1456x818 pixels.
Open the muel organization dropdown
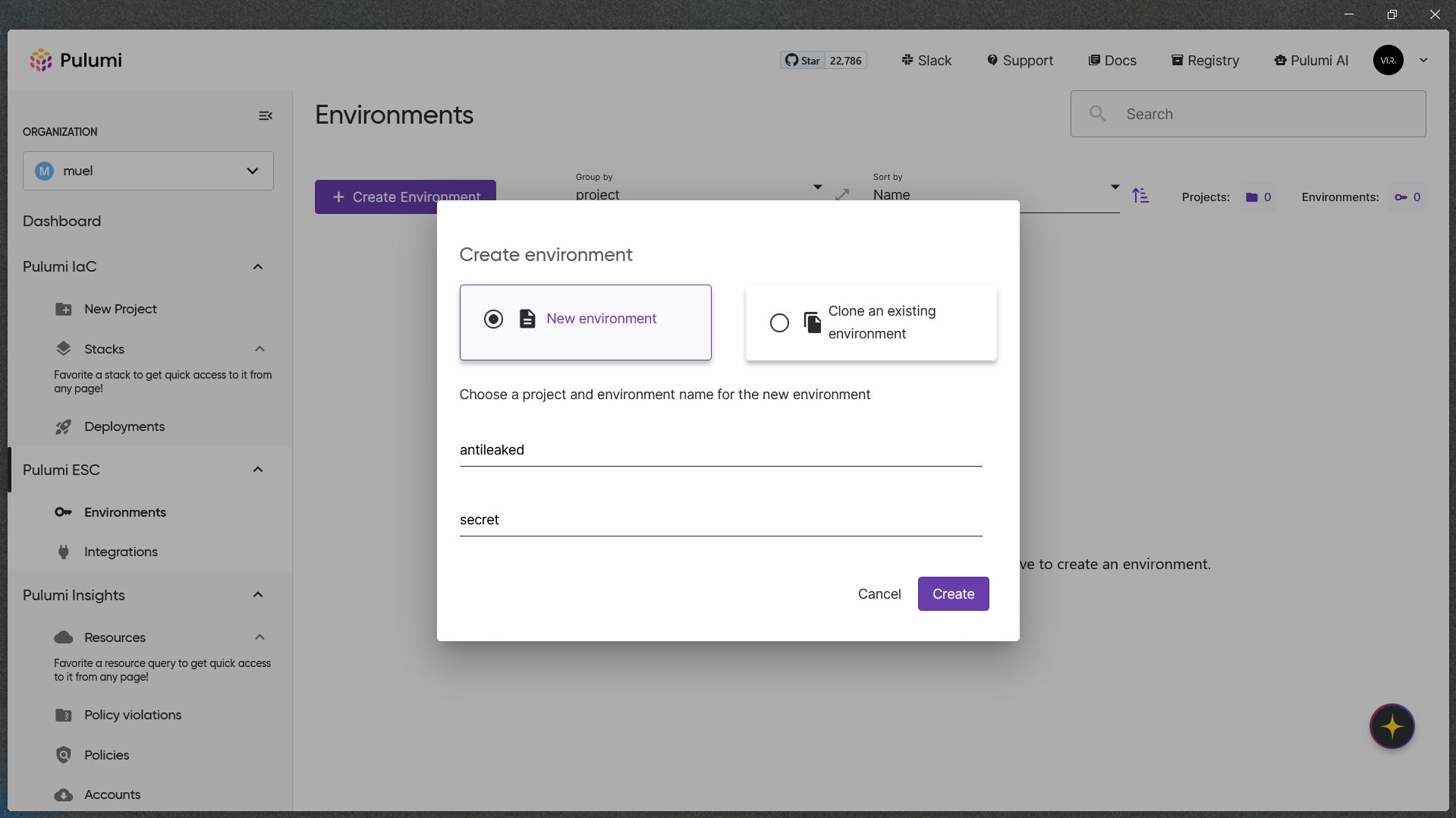(x=148, y=171)
